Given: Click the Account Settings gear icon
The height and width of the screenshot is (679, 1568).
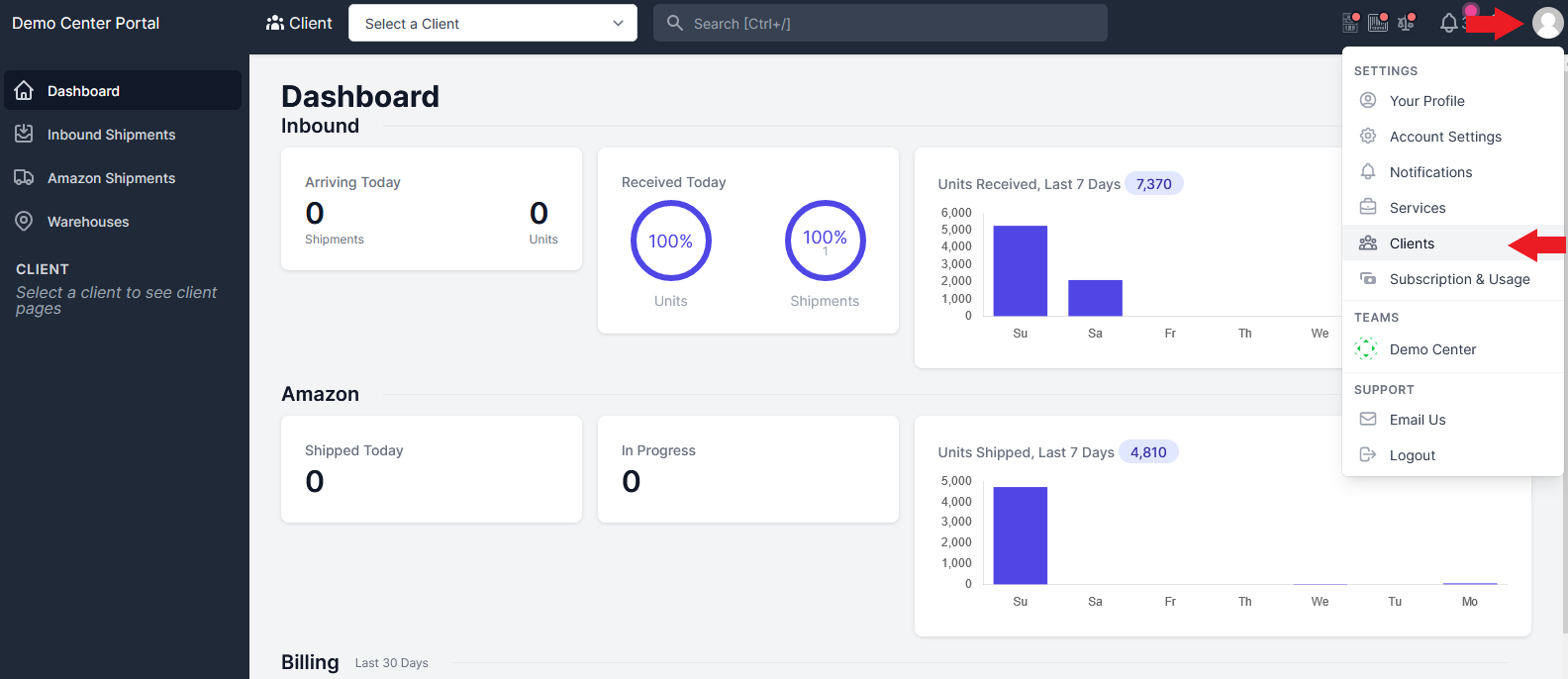Looking at the screenshot, I should [1368, 136].
